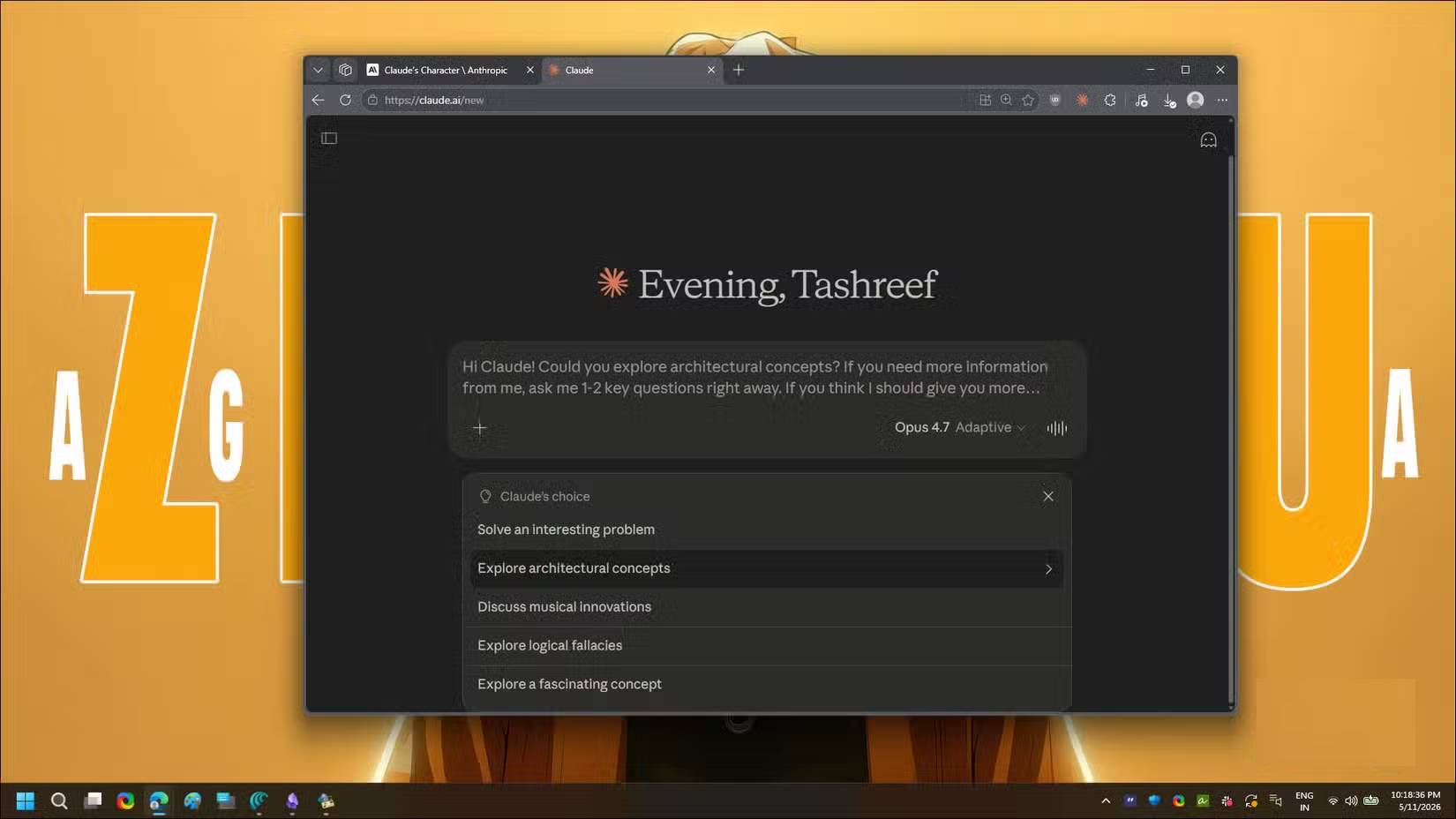Toggle the Claude sidebar panel icon

click(x=329, y=138)
